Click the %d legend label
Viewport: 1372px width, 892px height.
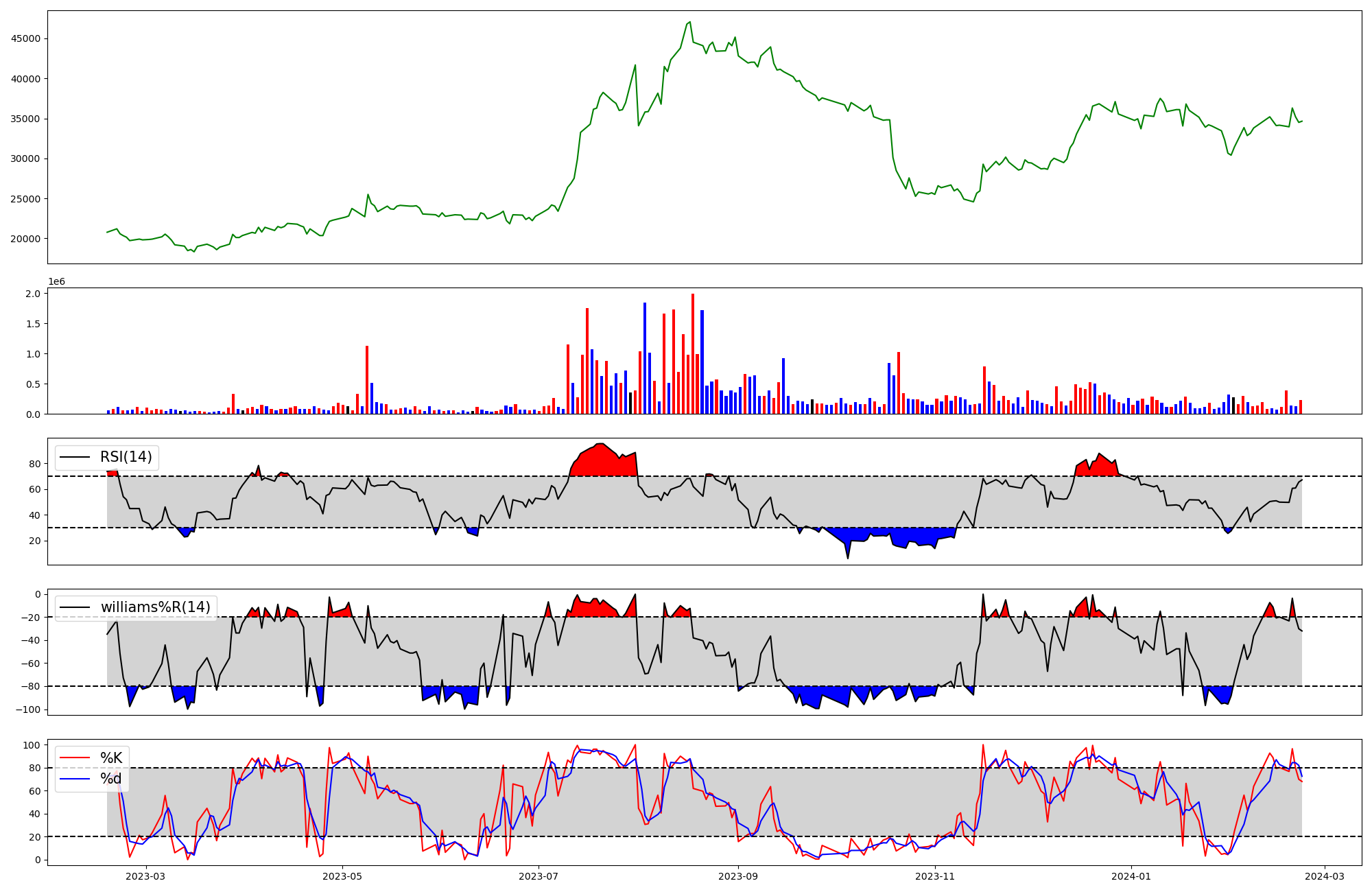click(x=111, y=779)
